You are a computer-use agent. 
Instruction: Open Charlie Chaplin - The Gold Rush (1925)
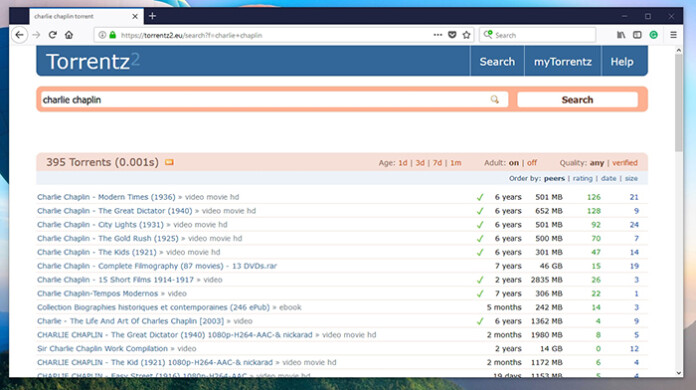(107, 238)
